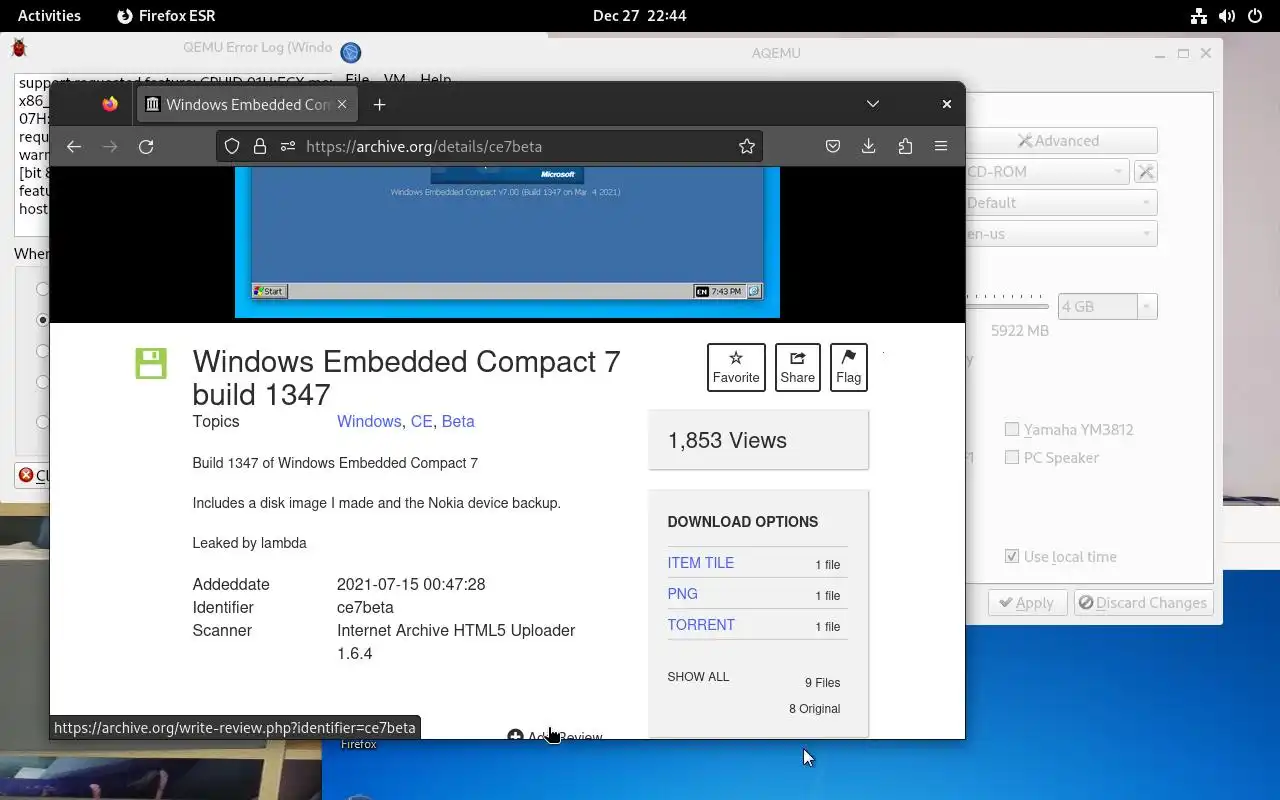
Task: Go back using Firefox back arrow
Action: point(74,146)
